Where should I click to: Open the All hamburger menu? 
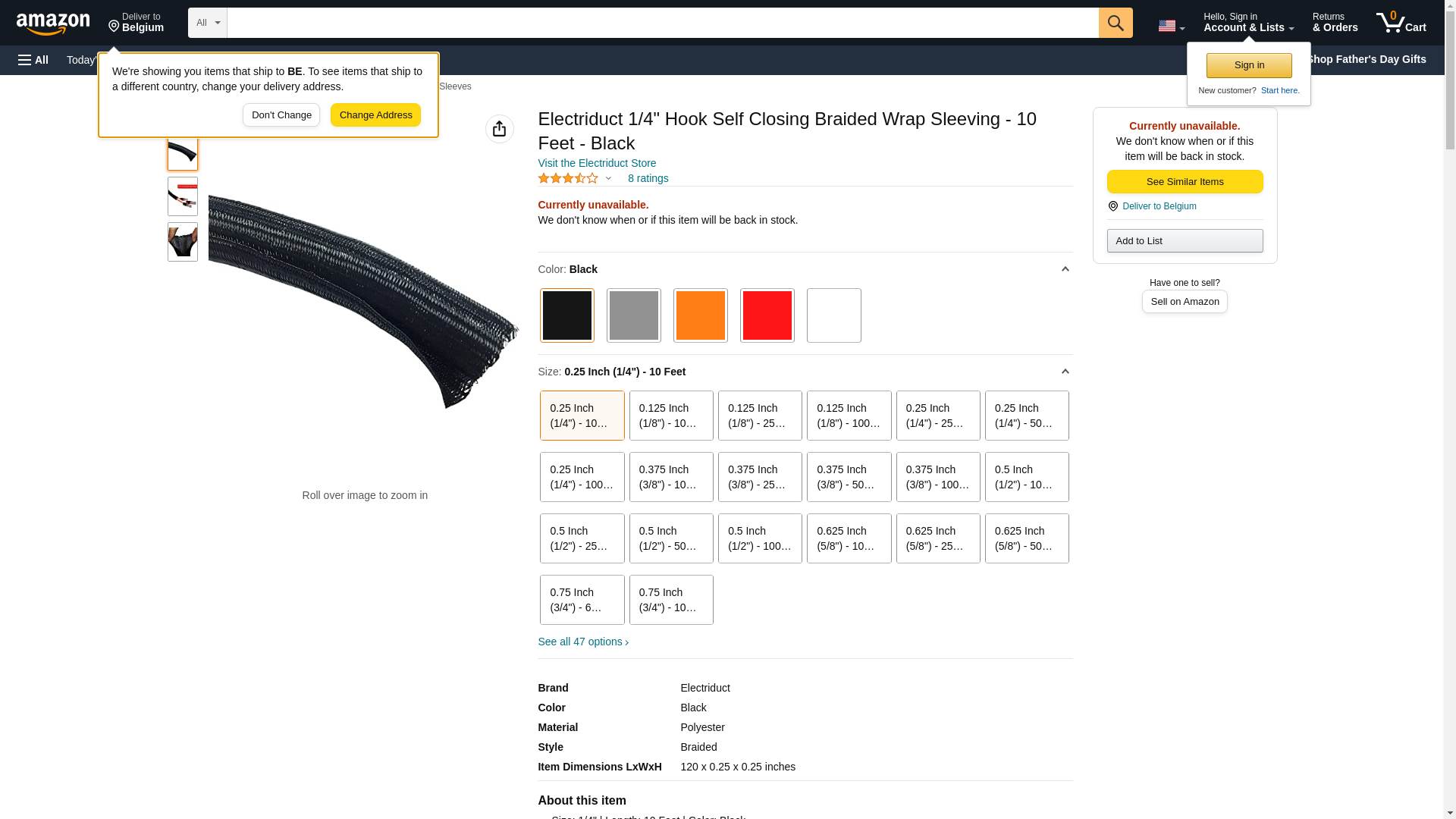[33, 60]
